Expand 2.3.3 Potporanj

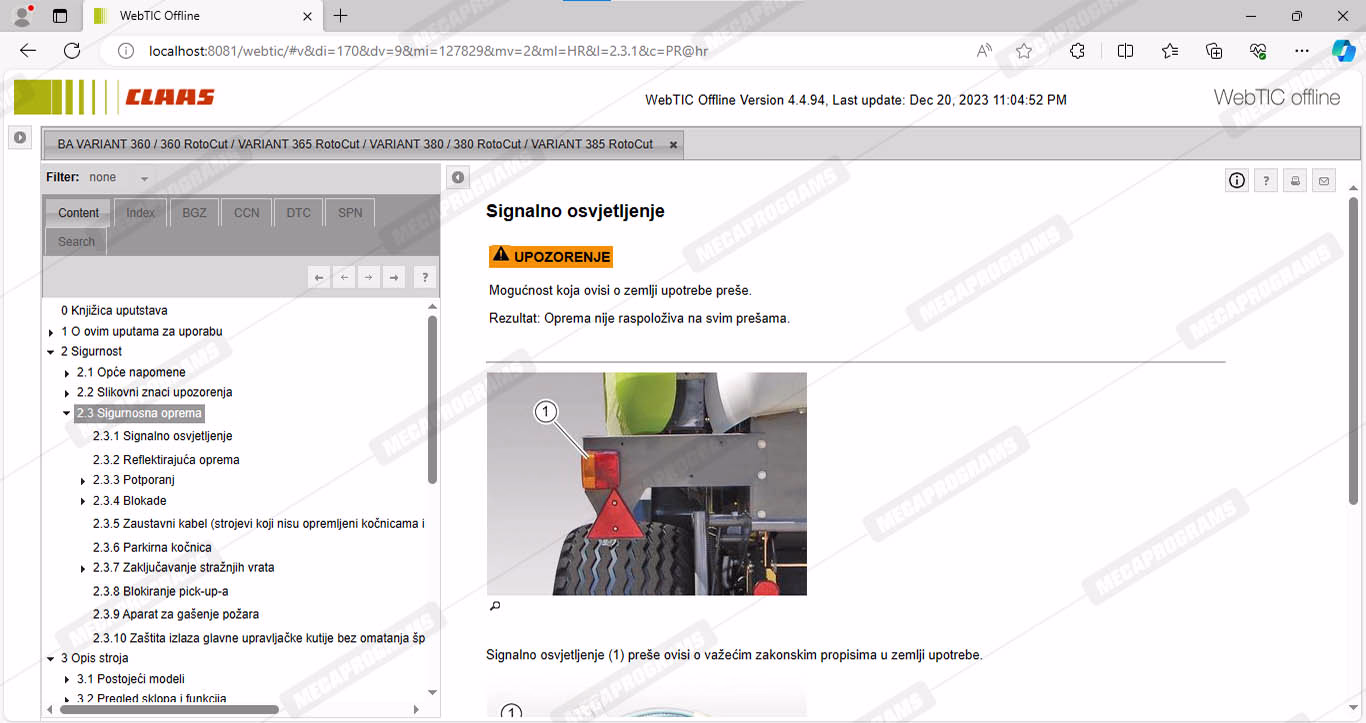point(83,481)
